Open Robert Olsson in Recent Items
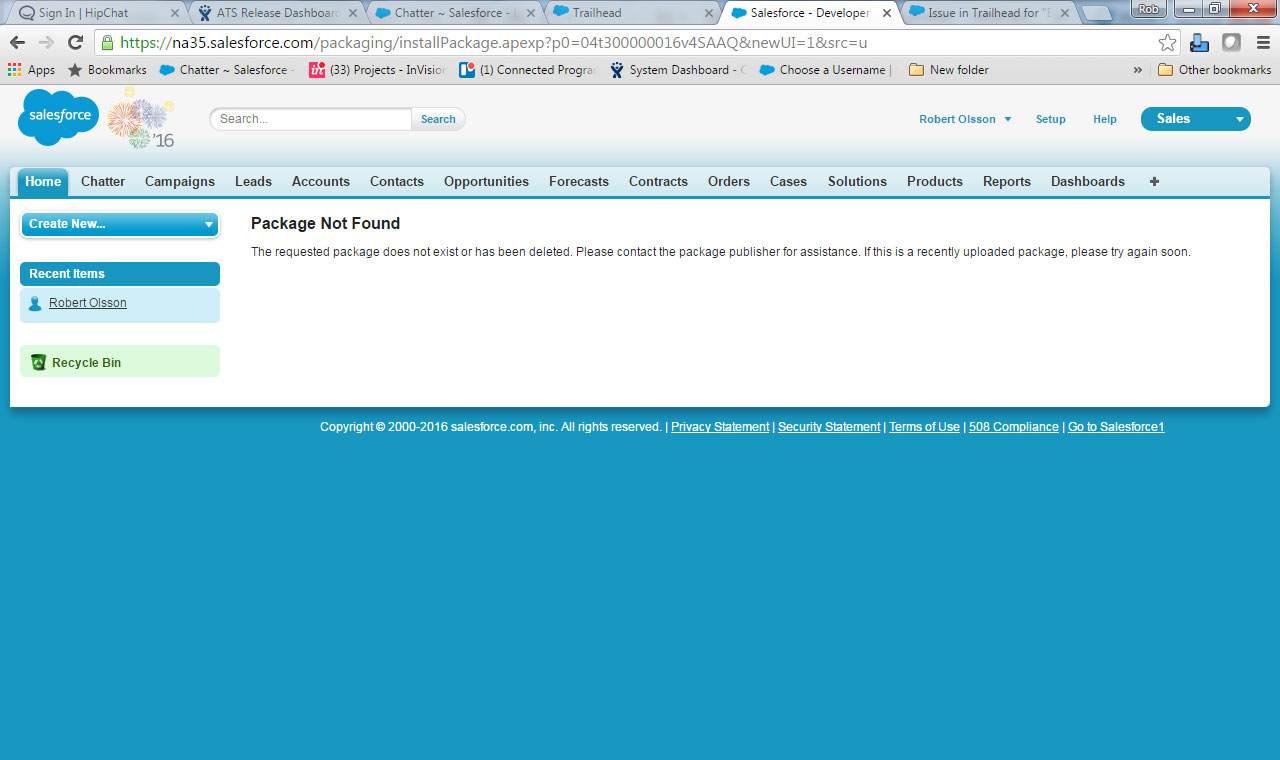Image resolution: width=1280 pixels, height=760 pixels. tap(88, 303)
